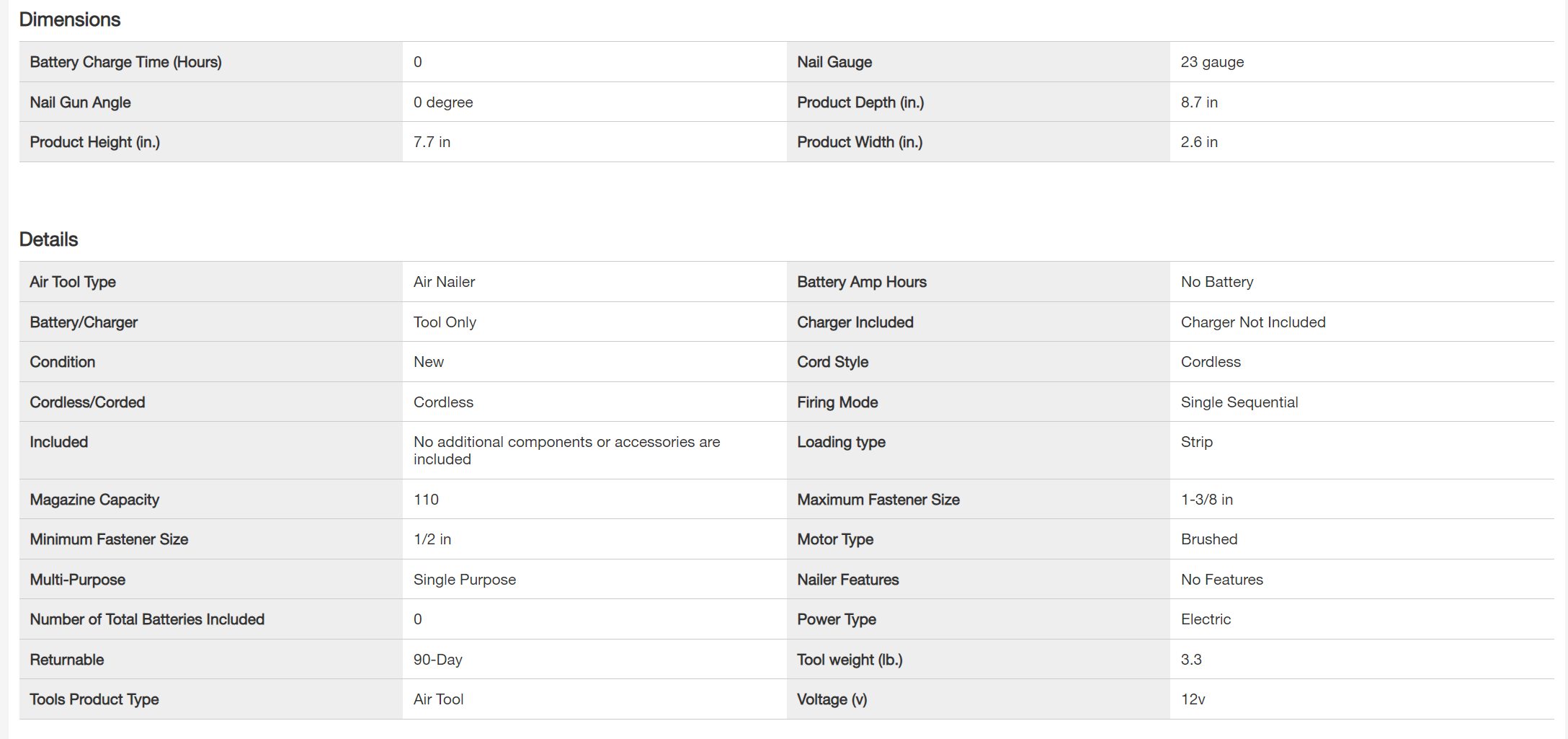Click the 23 gauge value
The image size is (1568, 739).
click(1212, 62)
